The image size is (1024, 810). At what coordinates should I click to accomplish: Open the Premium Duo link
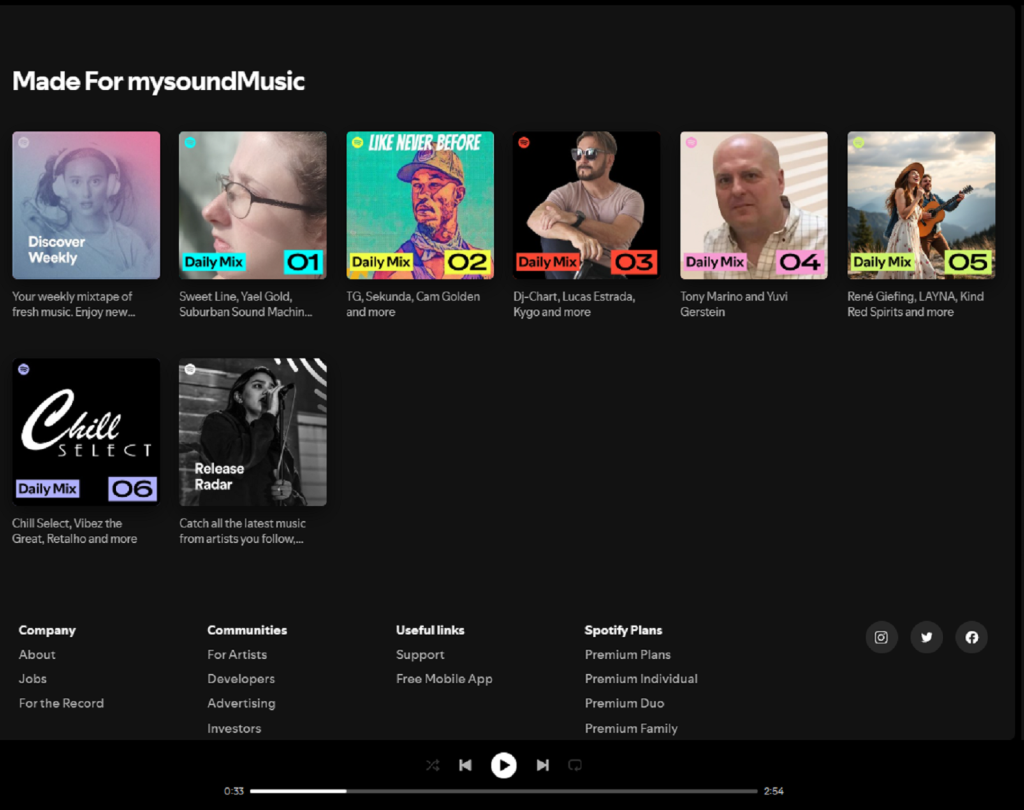click(x=624, y=704)
